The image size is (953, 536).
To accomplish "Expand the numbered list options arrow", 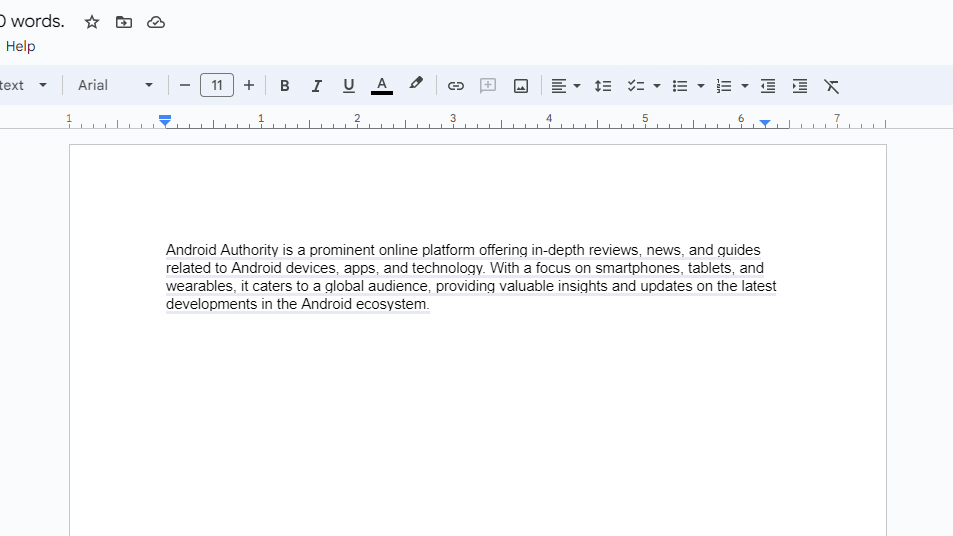I will pyautogui.click(x=745, y=86).
